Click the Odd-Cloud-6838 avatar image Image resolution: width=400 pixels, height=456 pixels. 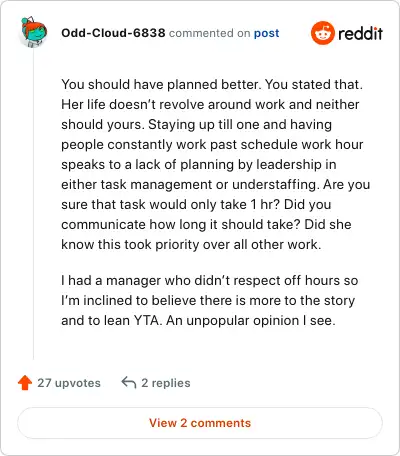33,32
